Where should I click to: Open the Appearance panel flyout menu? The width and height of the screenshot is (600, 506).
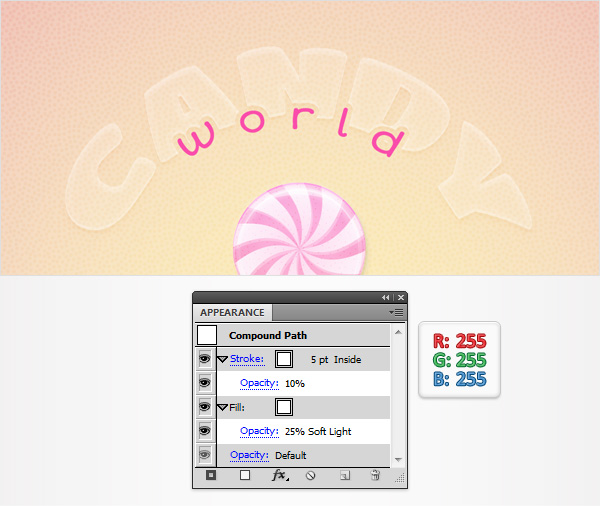tap(396, 313)
